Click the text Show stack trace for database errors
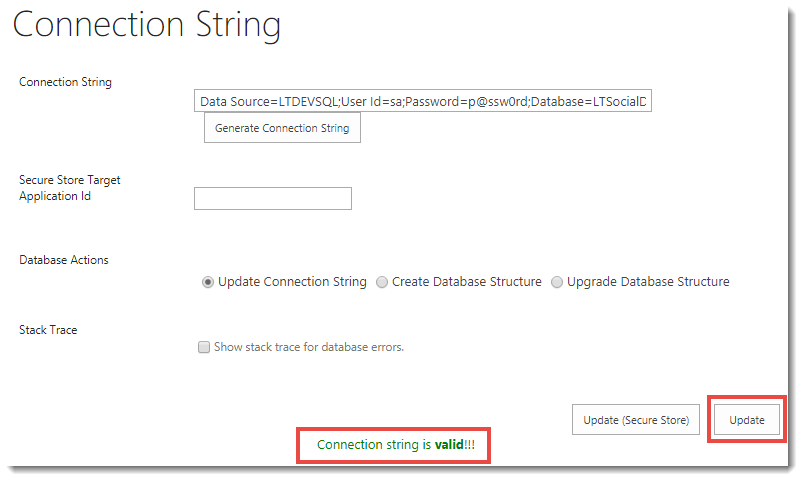The height and width of the screenshot is (481, 803). 308,348
